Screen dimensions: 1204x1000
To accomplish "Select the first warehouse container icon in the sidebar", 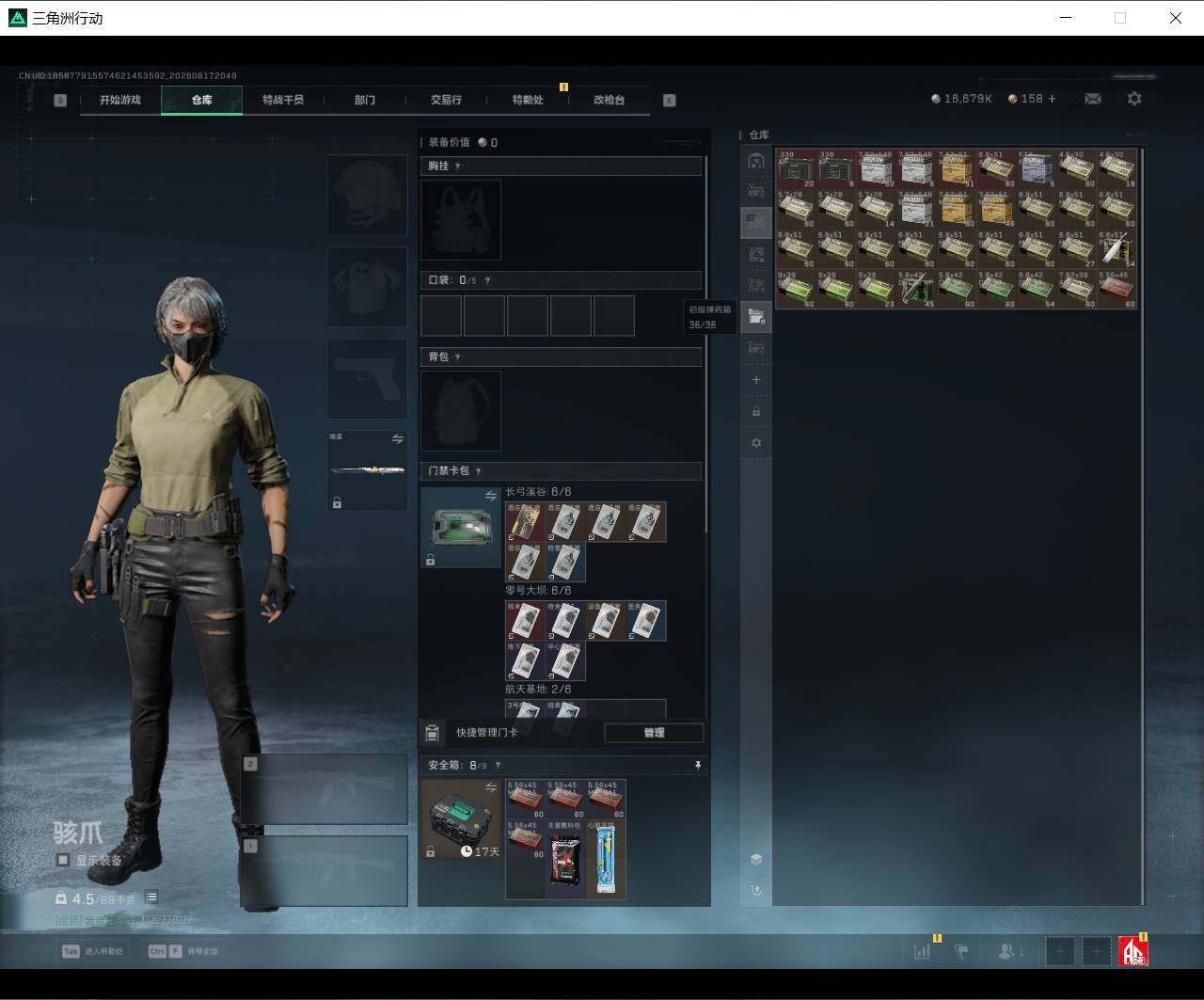I will (755, 161).
